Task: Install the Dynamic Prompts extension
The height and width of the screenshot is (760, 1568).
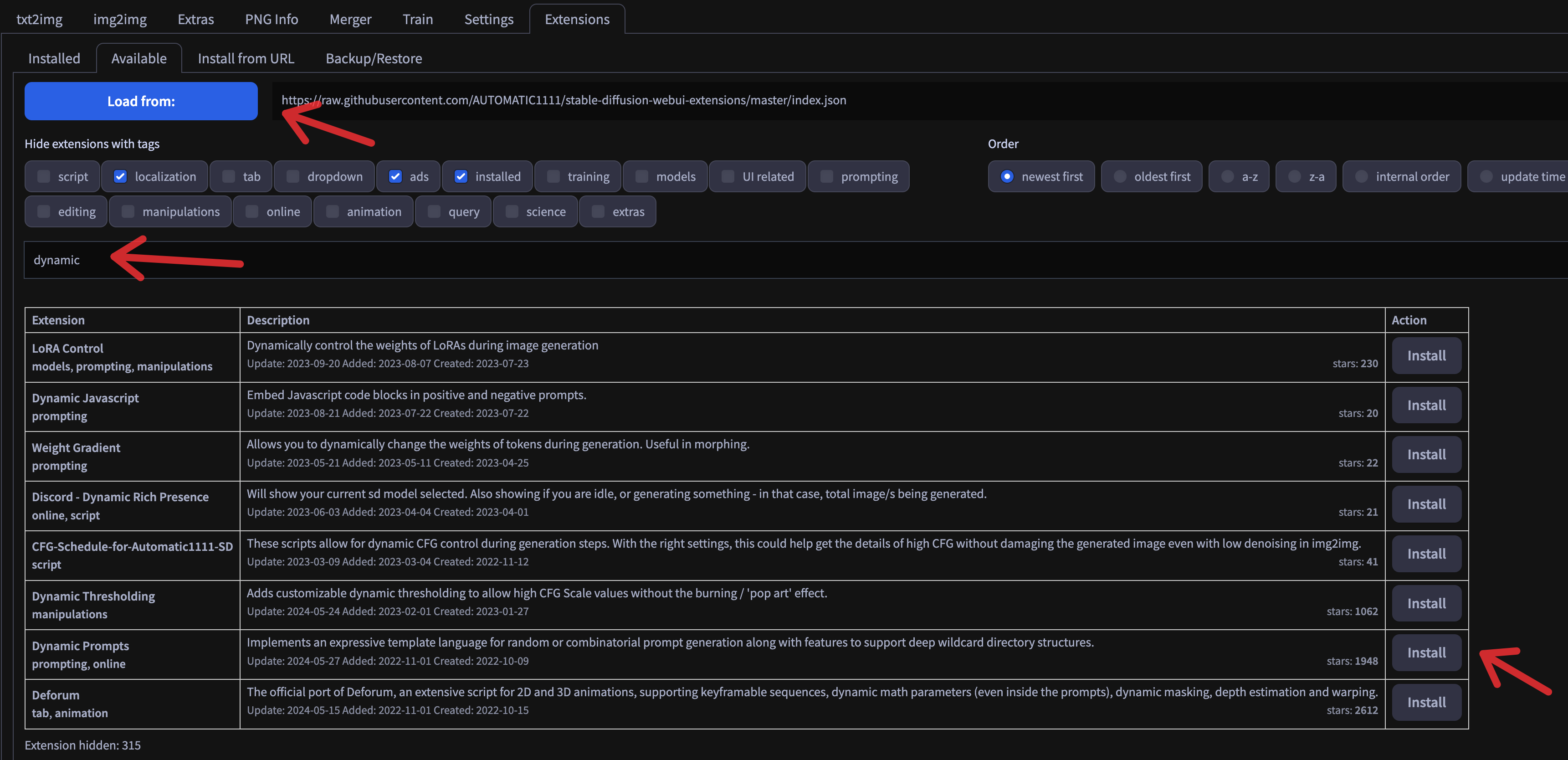Action: coord(1425,653)
